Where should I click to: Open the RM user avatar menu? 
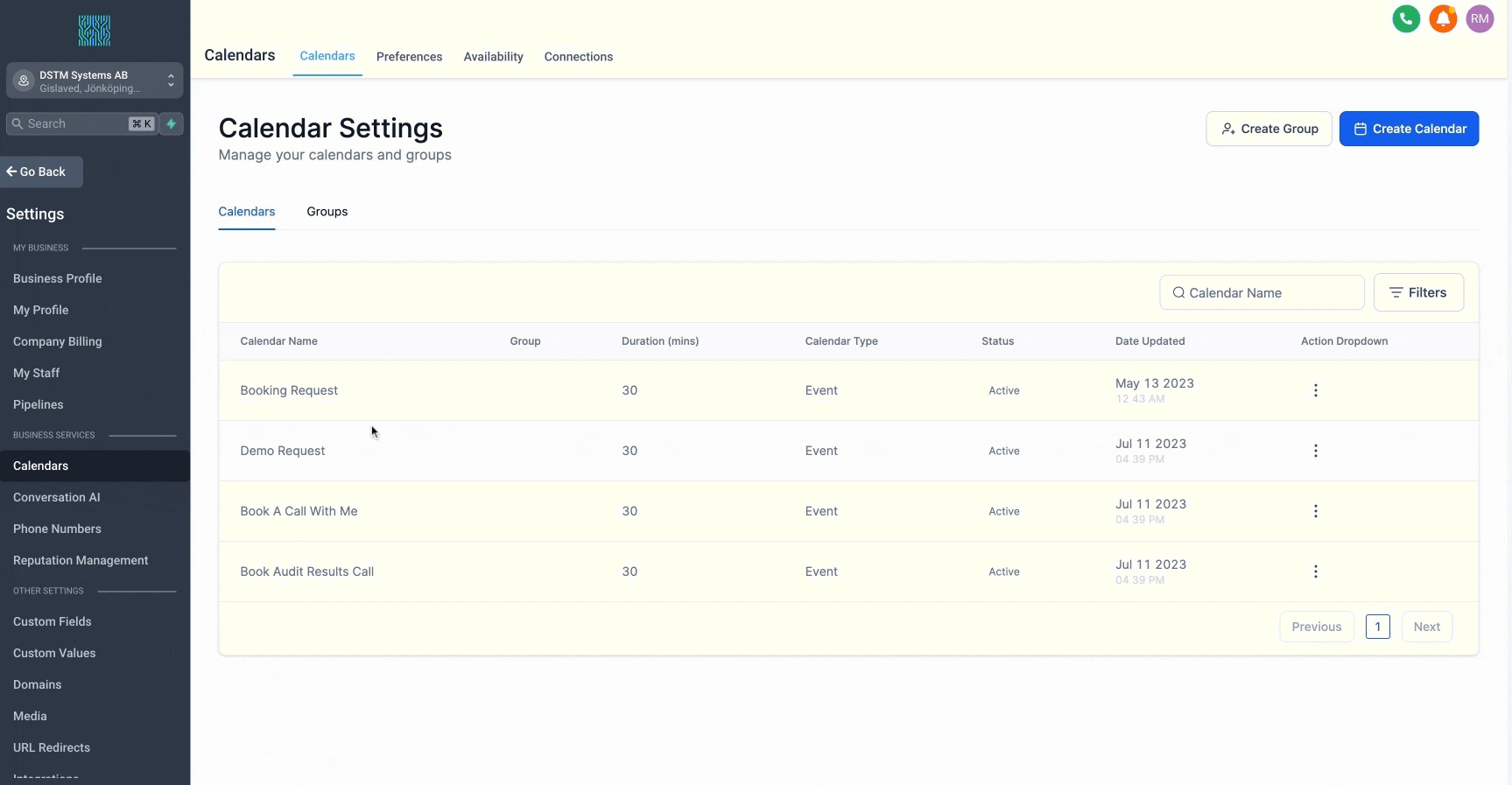pos(1480,19)
